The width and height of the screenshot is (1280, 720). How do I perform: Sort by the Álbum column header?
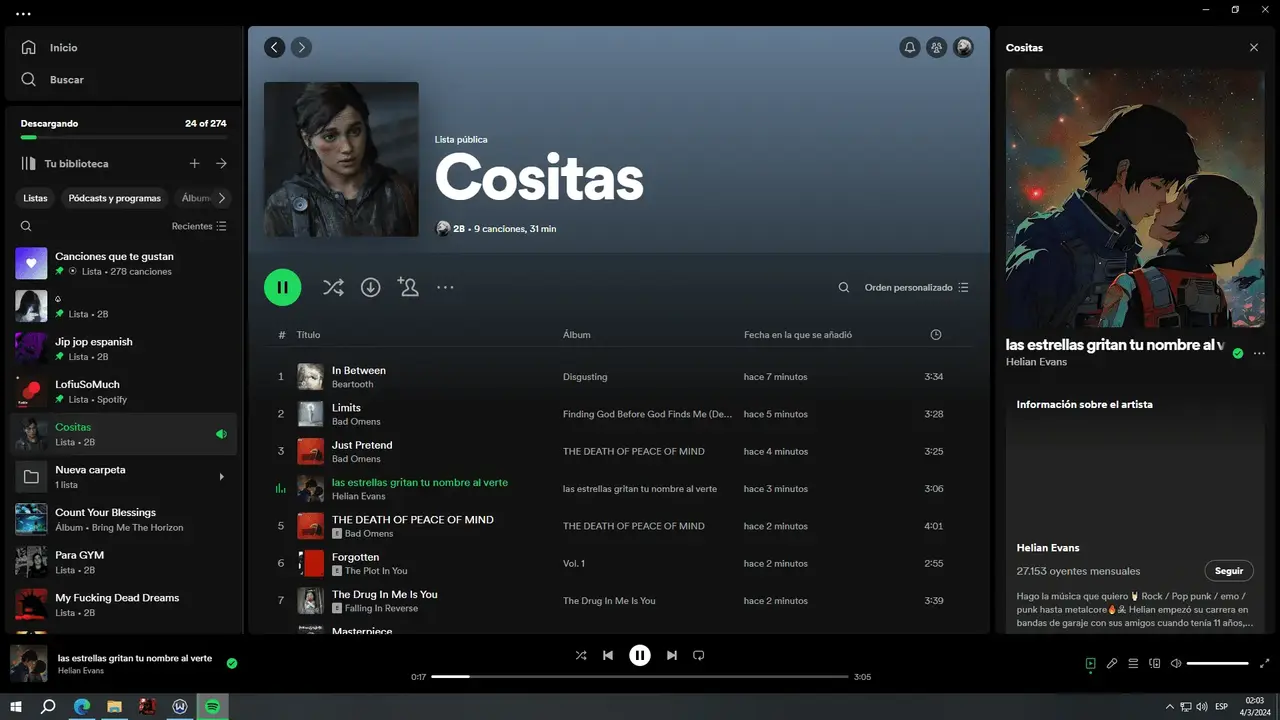[577, 335]
